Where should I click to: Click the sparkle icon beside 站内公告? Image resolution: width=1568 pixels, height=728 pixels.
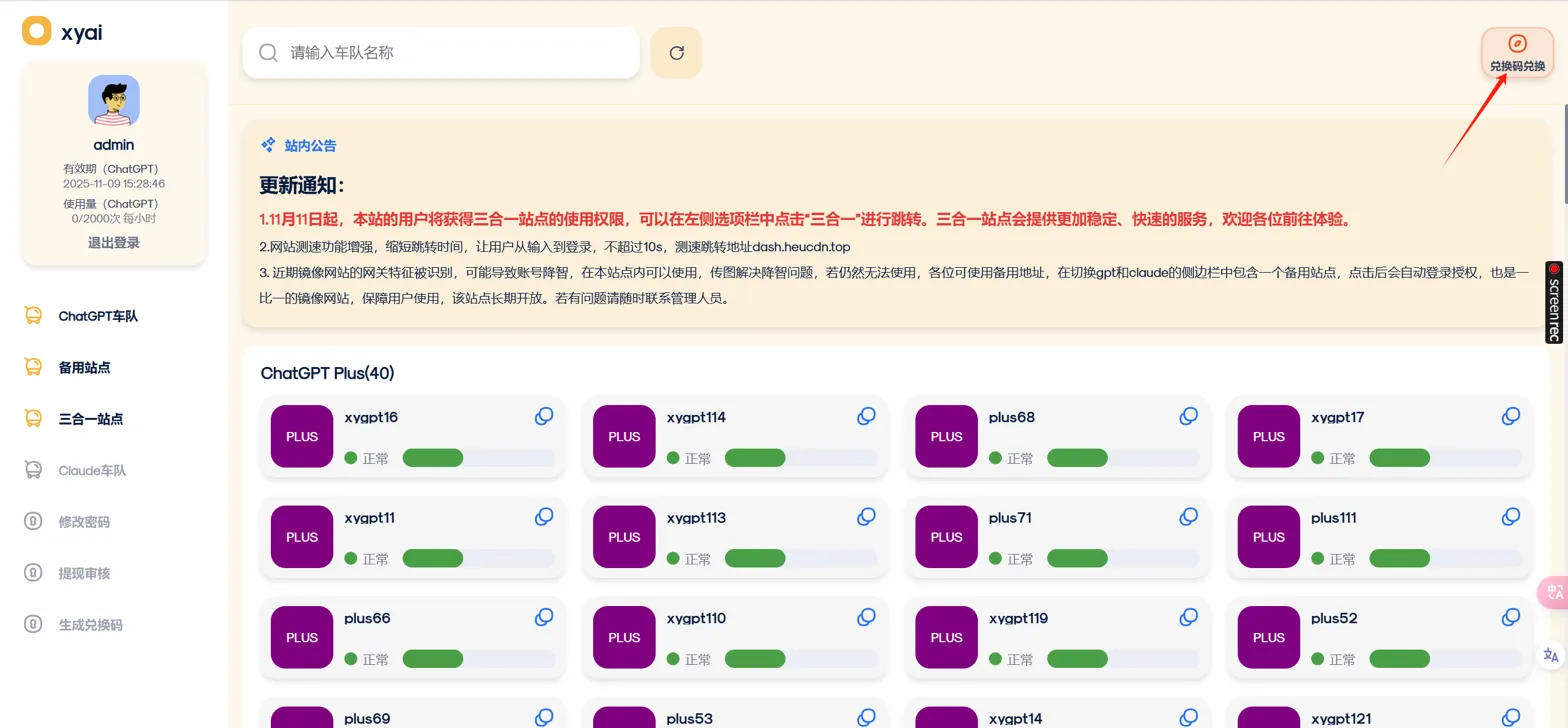click(x=268, y=145)
